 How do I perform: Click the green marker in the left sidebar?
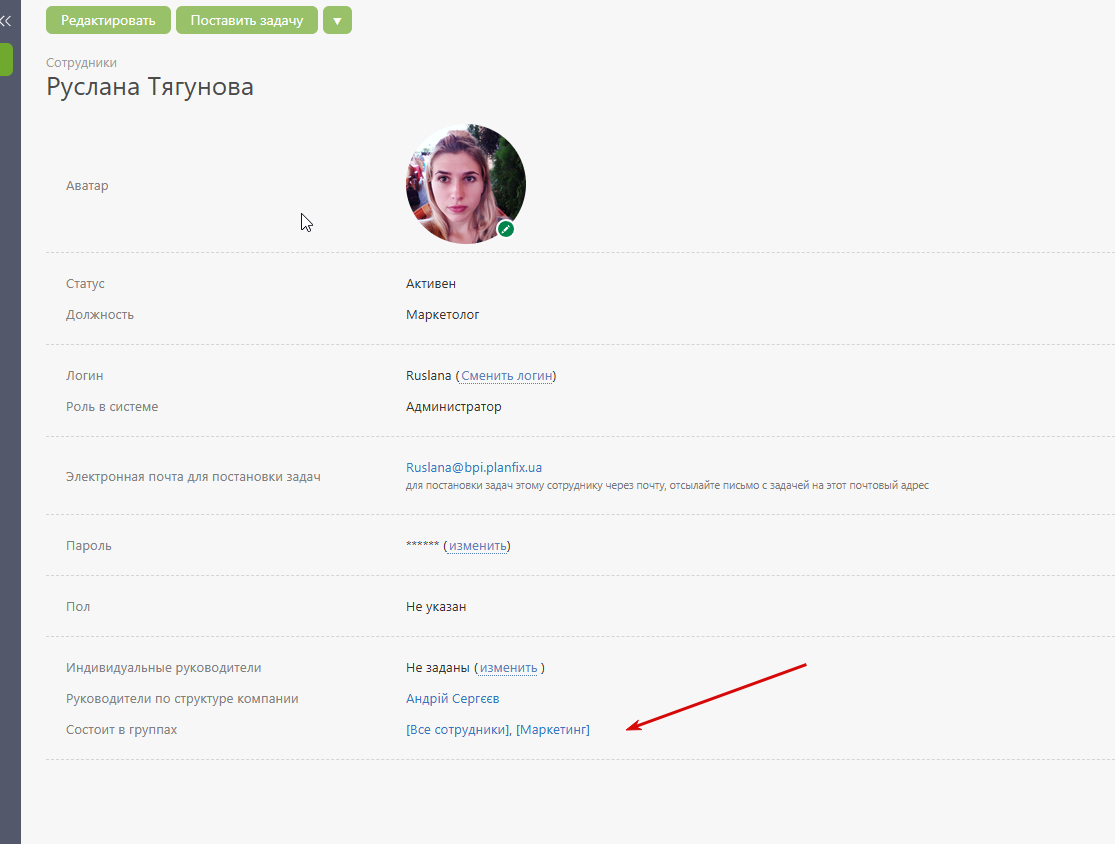click(6, 59)
